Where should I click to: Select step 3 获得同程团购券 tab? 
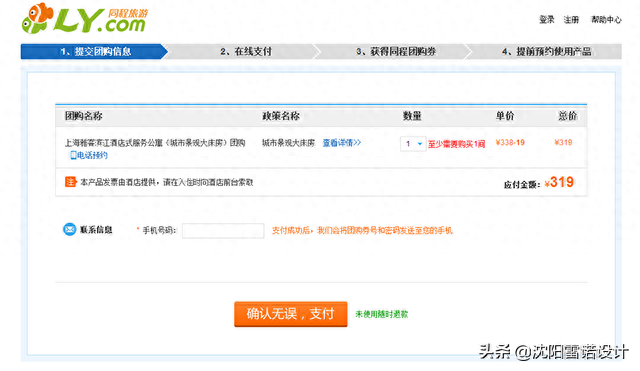(396, 51)
